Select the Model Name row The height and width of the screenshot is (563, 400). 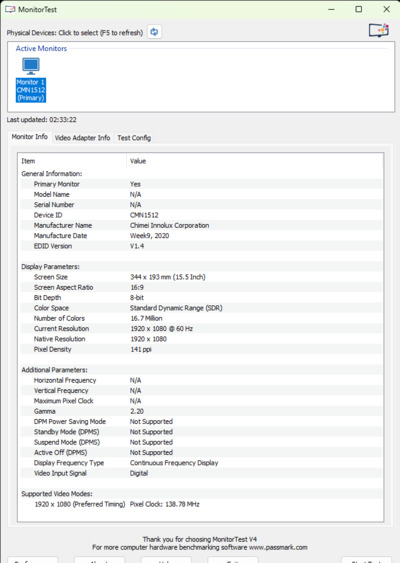pyautogui.click(x=201, y=194)
